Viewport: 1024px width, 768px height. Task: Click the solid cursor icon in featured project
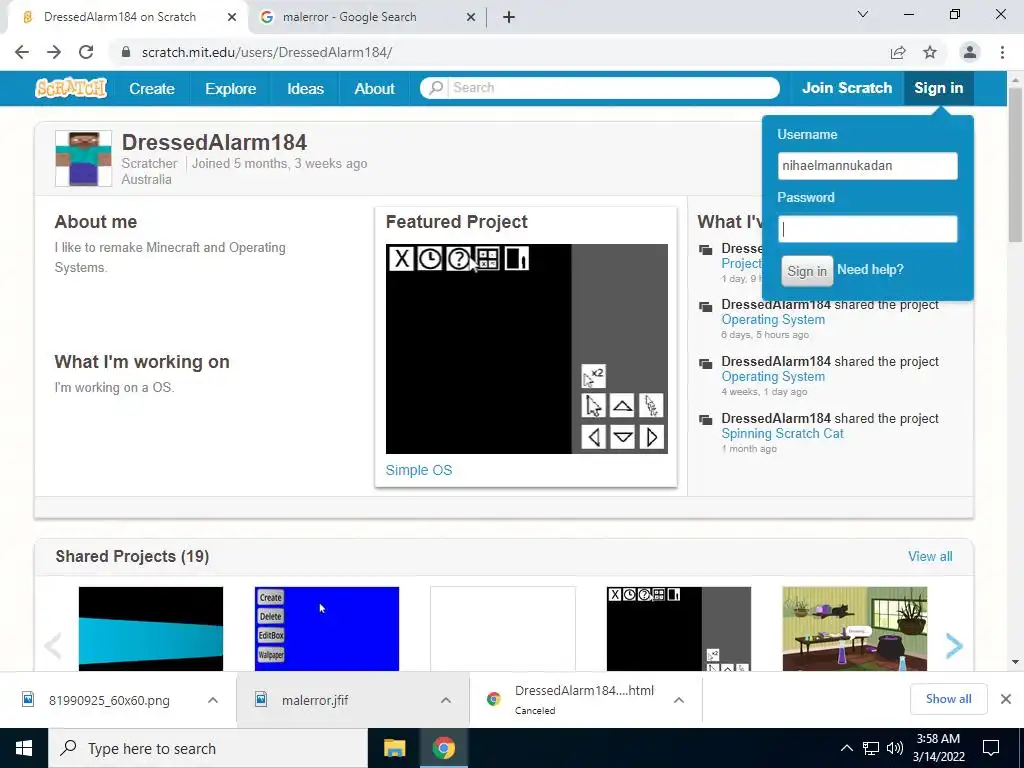594,406
